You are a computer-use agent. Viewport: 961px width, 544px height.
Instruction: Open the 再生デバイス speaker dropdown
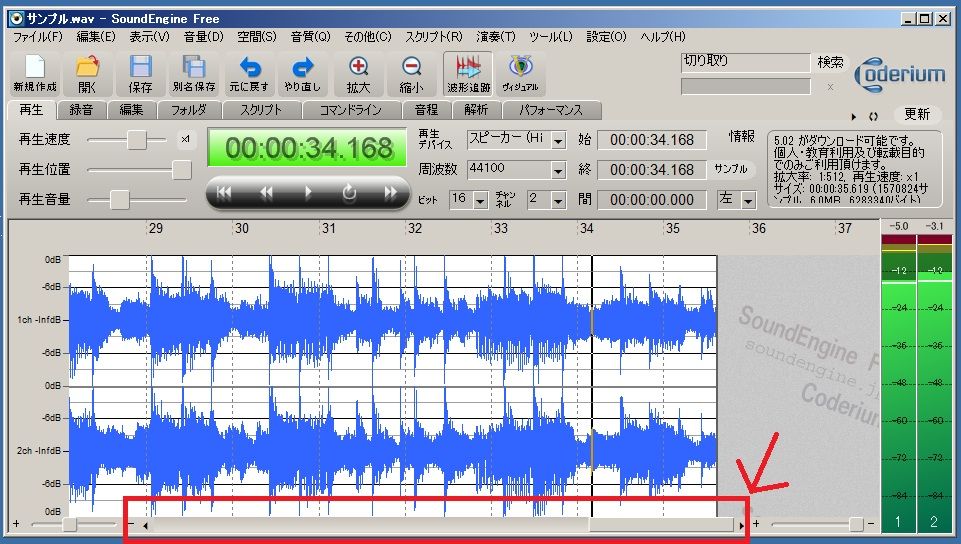pyautogui.click(x=558, y=140)
